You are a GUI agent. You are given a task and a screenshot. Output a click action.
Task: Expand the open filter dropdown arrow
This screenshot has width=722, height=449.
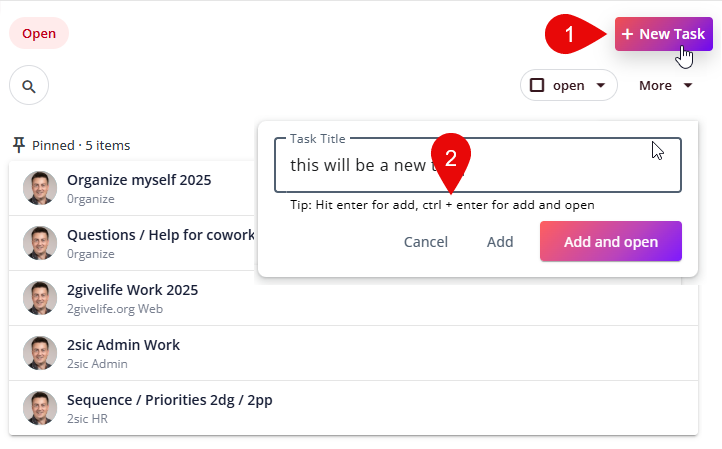pyautogui.click(x=600, y=86)
